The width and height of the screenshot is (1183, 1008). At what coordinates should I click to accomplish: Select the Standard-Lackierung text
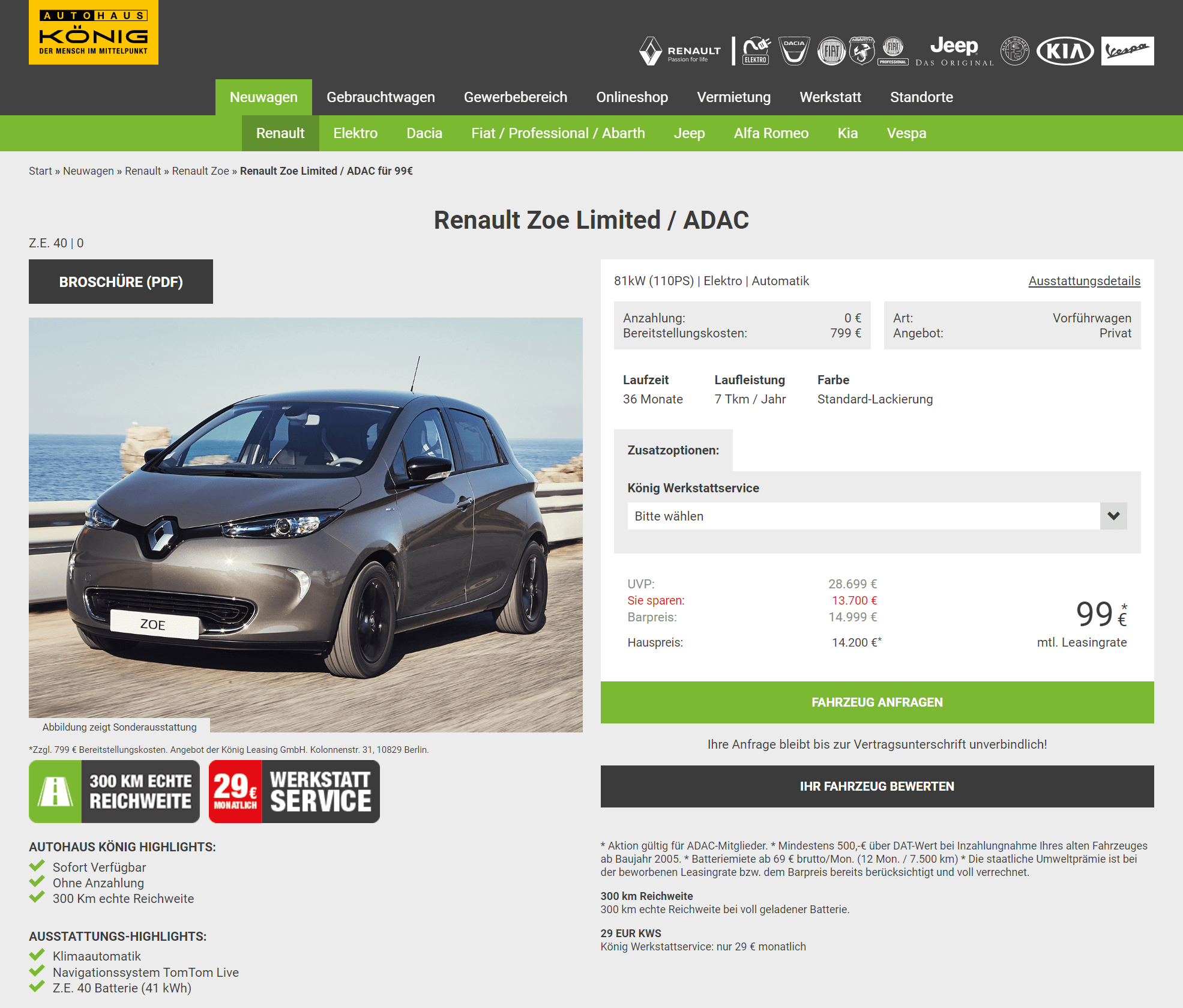coord(874,399)
